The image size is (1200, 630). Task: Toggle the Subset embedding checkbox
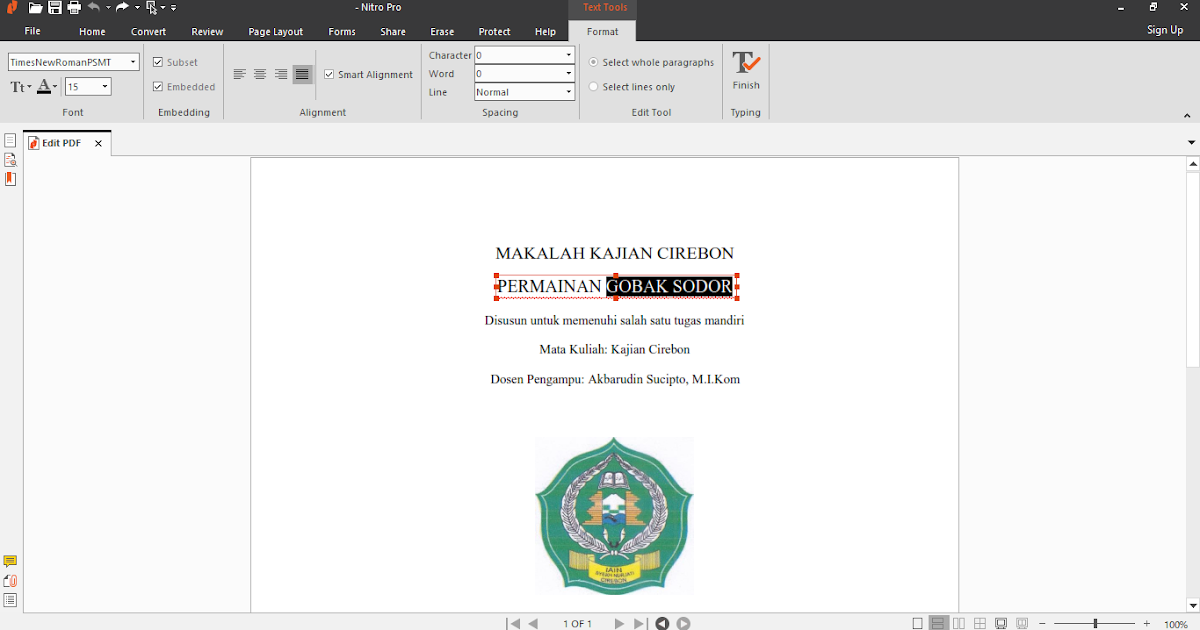[x=158, y=62]
